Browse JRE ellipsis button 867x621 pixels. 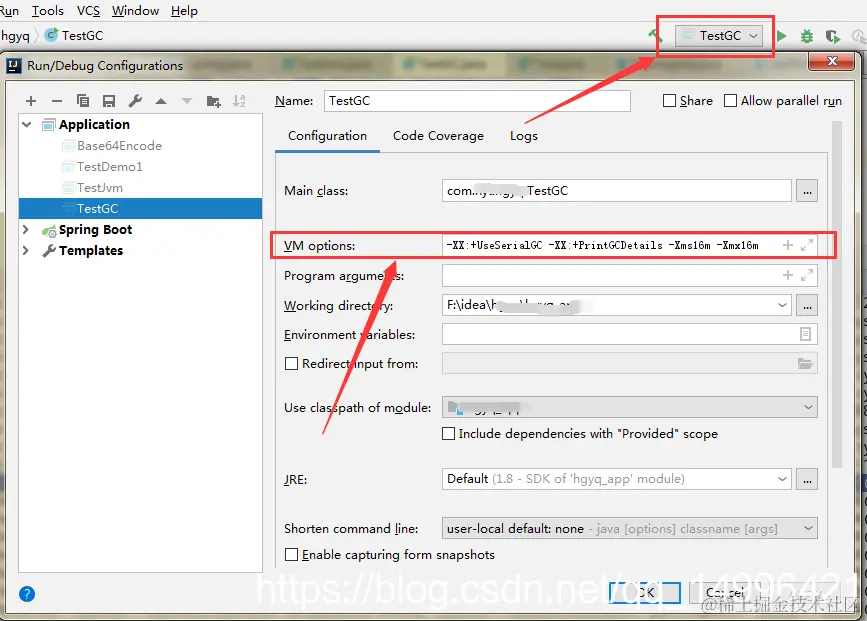[807, 479]
